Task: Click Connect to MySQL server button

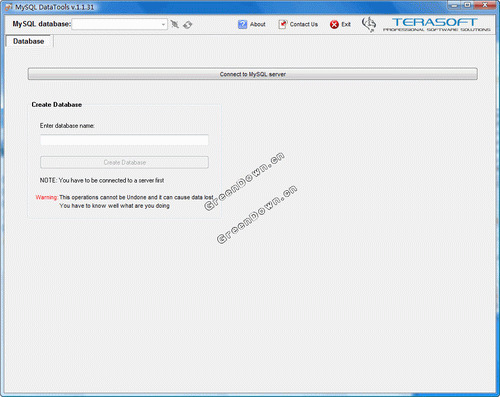Action: coord(253,74)
